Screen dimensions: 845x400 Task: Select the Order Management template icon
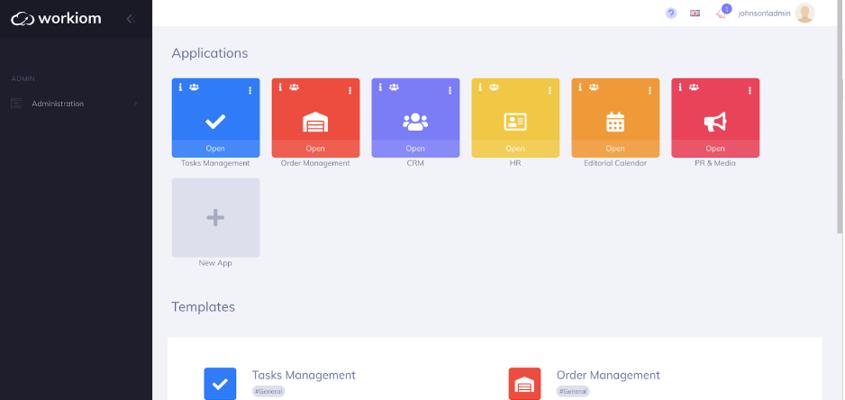point(524,384)
